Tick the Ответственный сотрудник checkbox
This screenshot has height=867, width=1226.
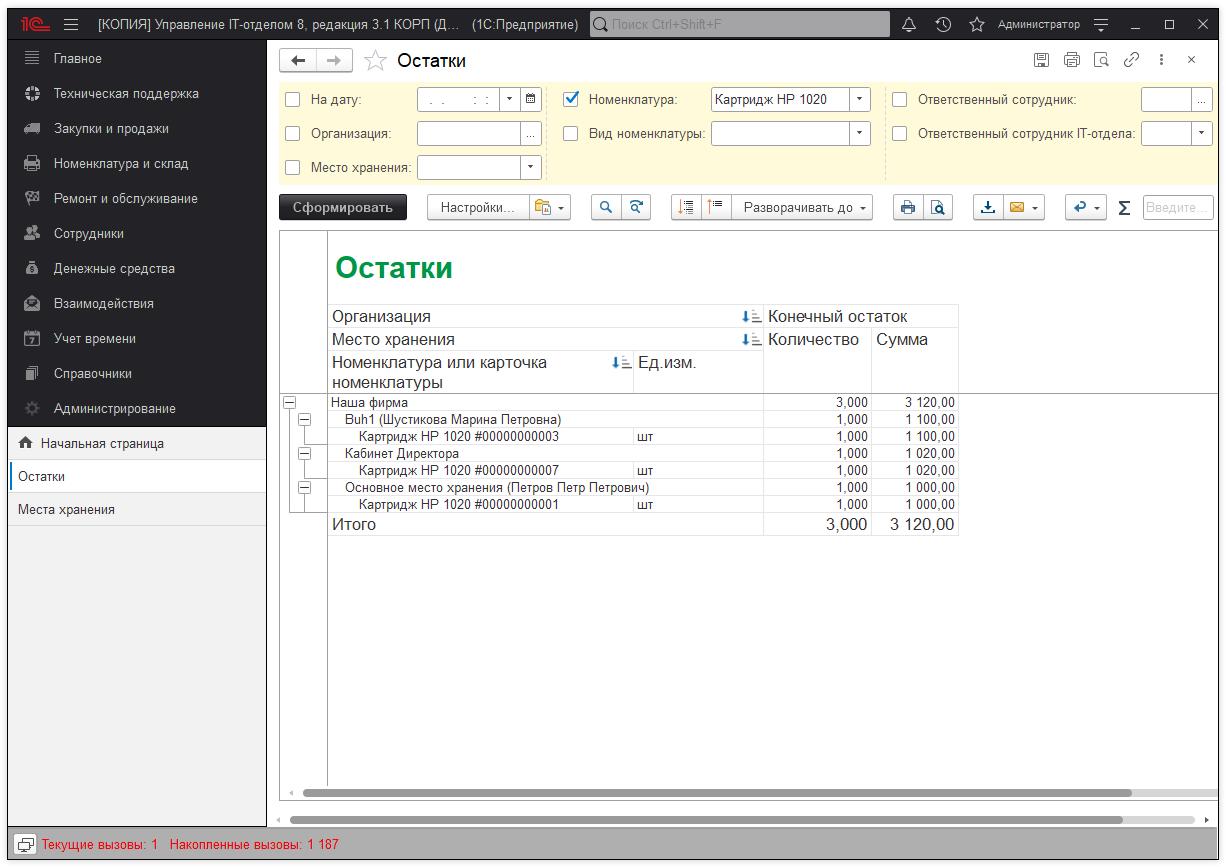click(899, 99)
